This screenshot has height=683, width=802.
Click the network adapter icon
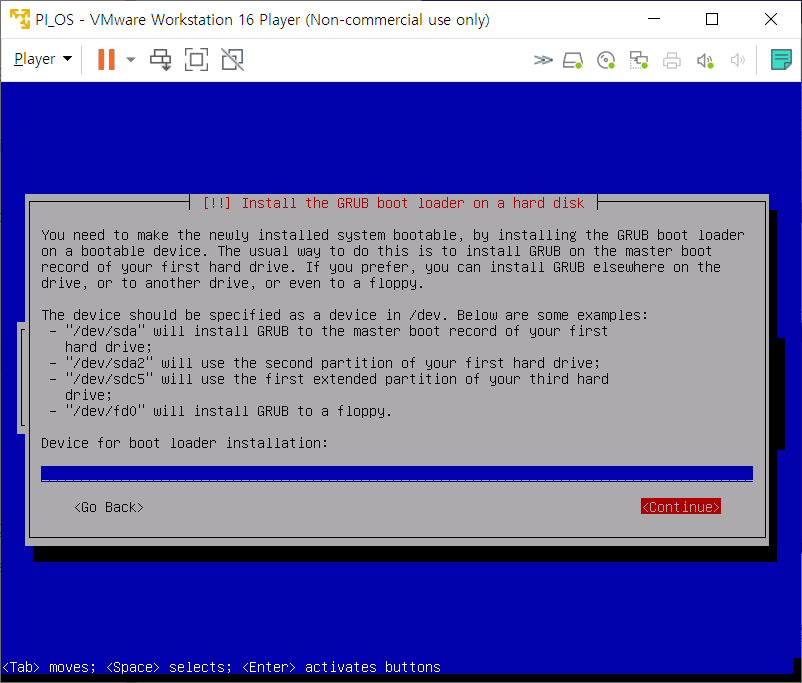point(638,60)
